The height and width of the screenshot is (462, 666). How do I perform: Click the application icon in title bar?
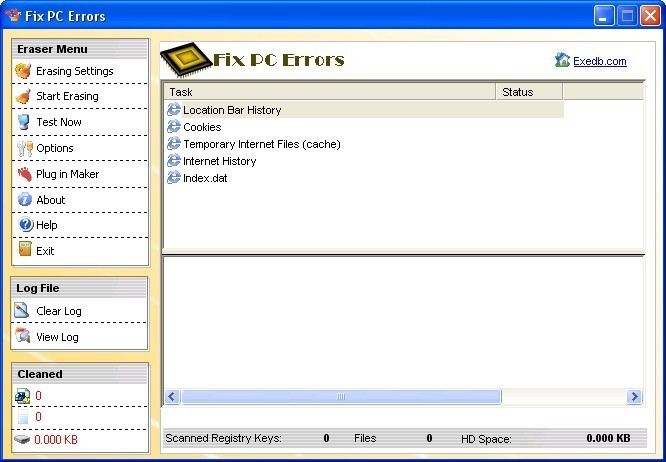13,15
